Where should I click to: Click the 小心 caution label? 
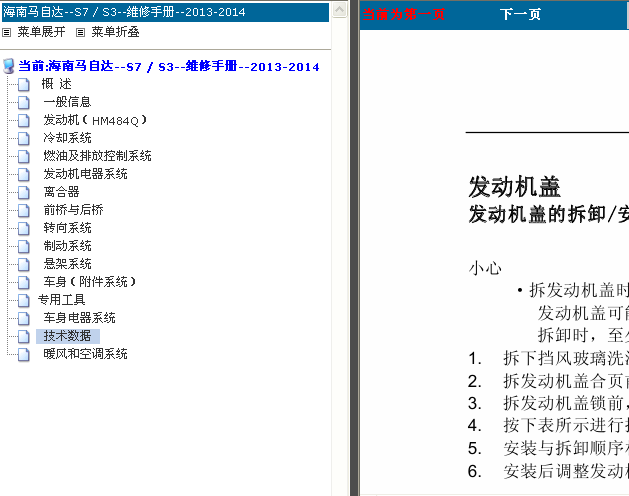pos(485,268)
